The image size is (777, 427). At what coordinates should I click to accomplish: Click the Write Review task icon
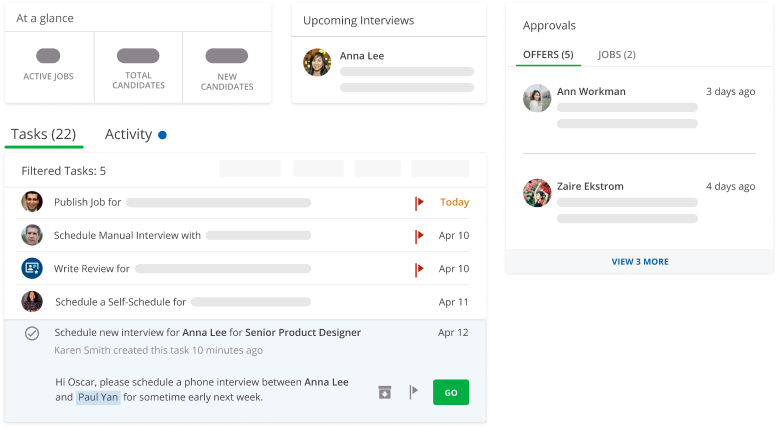coord(32,268)
